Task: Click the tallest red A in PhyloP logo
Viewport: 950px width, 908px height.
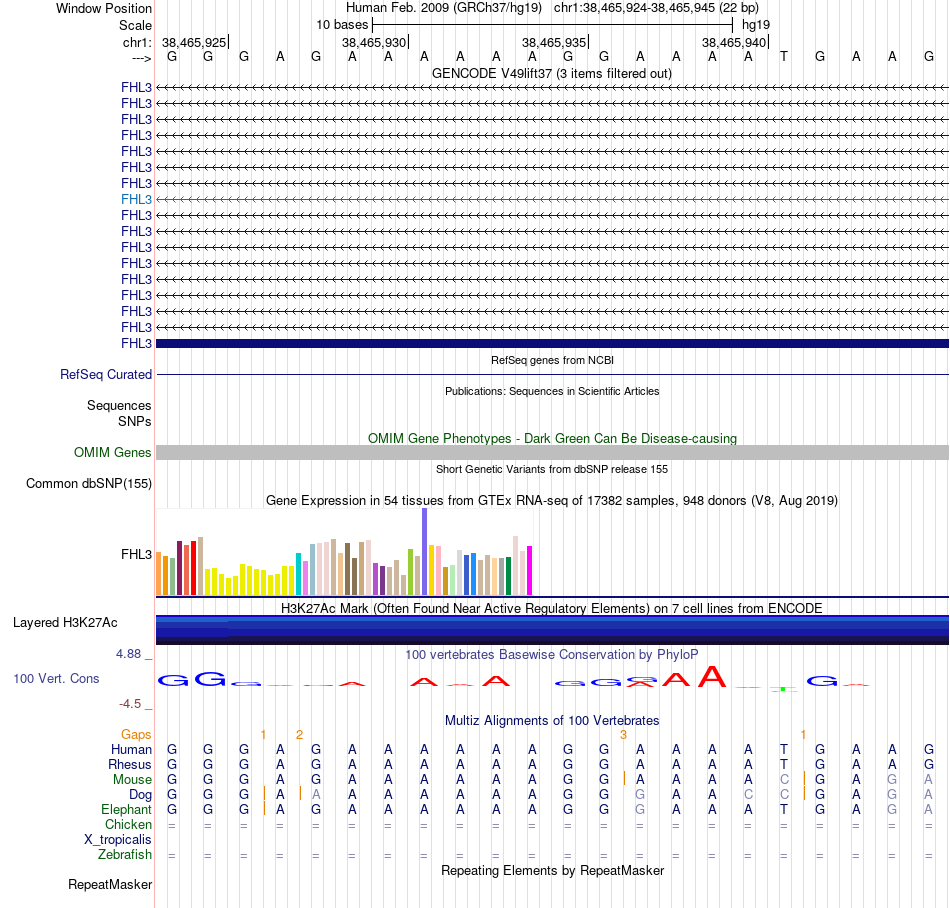Action: (712, 676)
